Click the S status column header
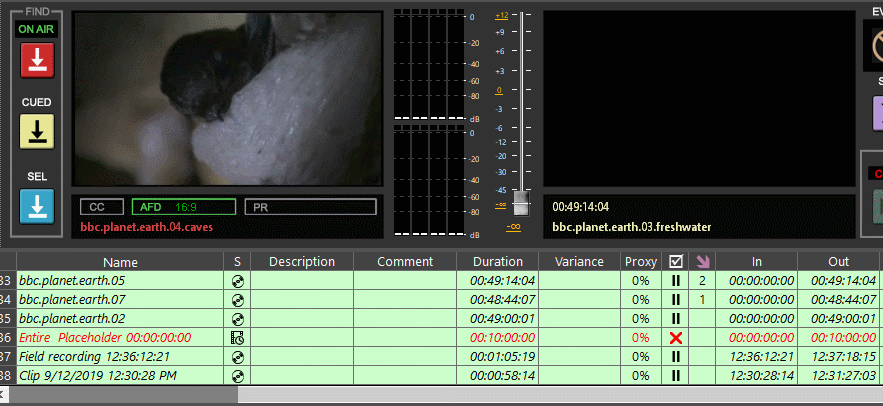883x406 pixels. (237, 261)
